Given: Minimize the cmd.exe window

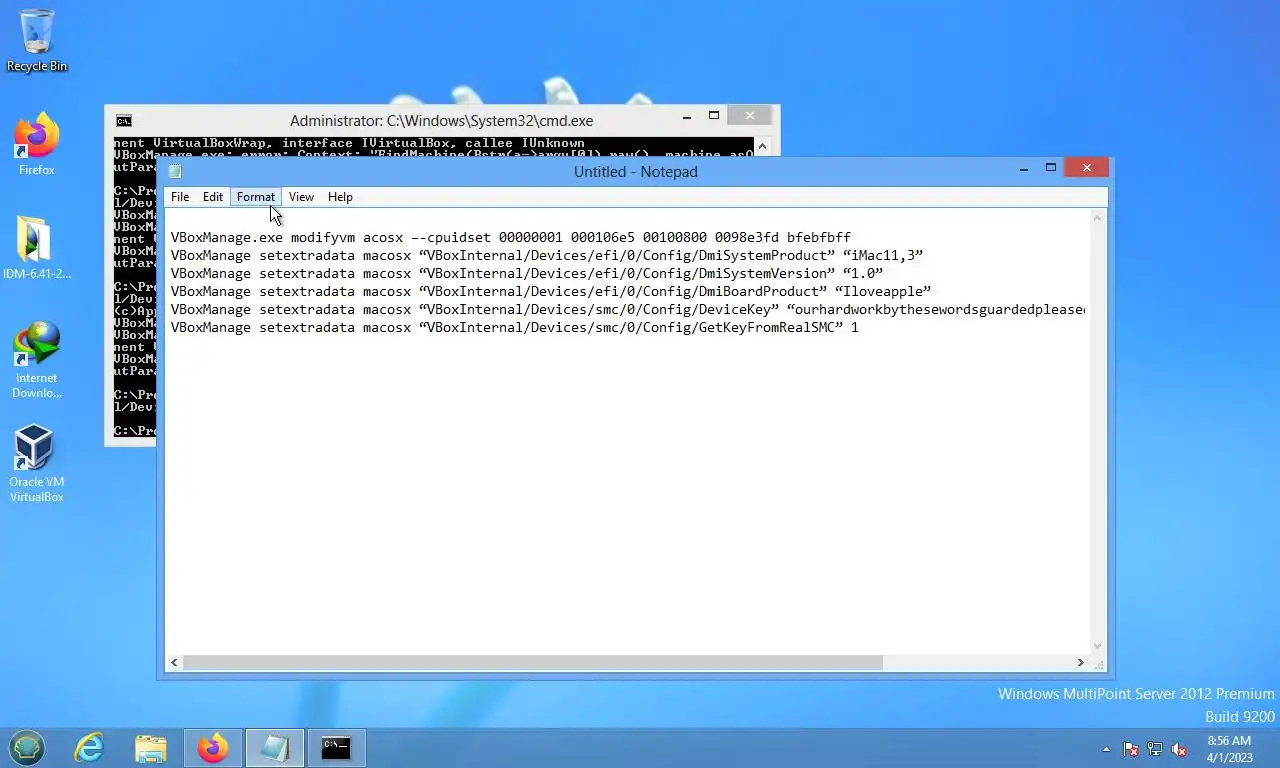Looking at the screenshot, I should click(x=687, y=116).
